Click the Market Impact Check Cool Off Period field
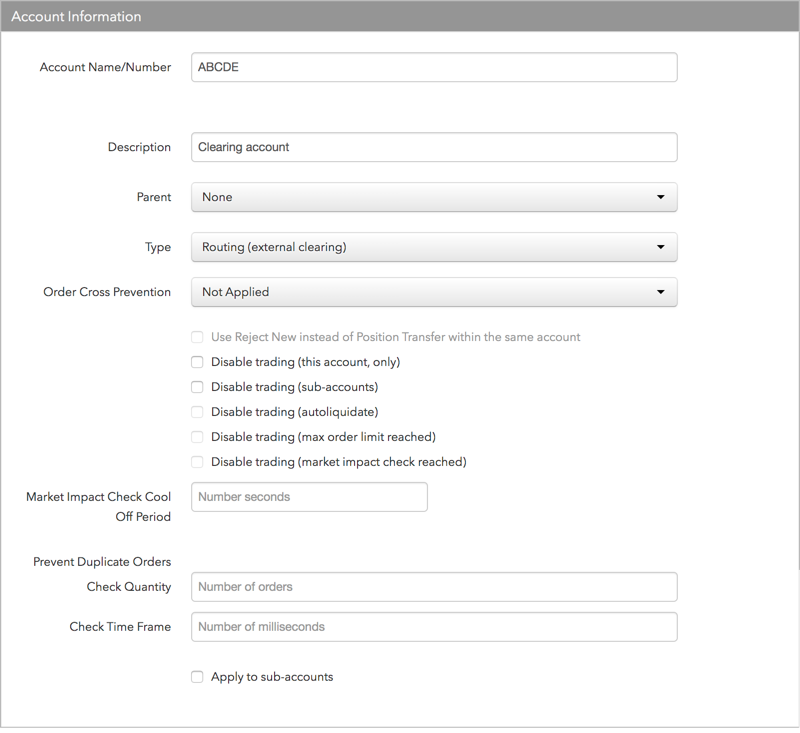 point(309,497)
